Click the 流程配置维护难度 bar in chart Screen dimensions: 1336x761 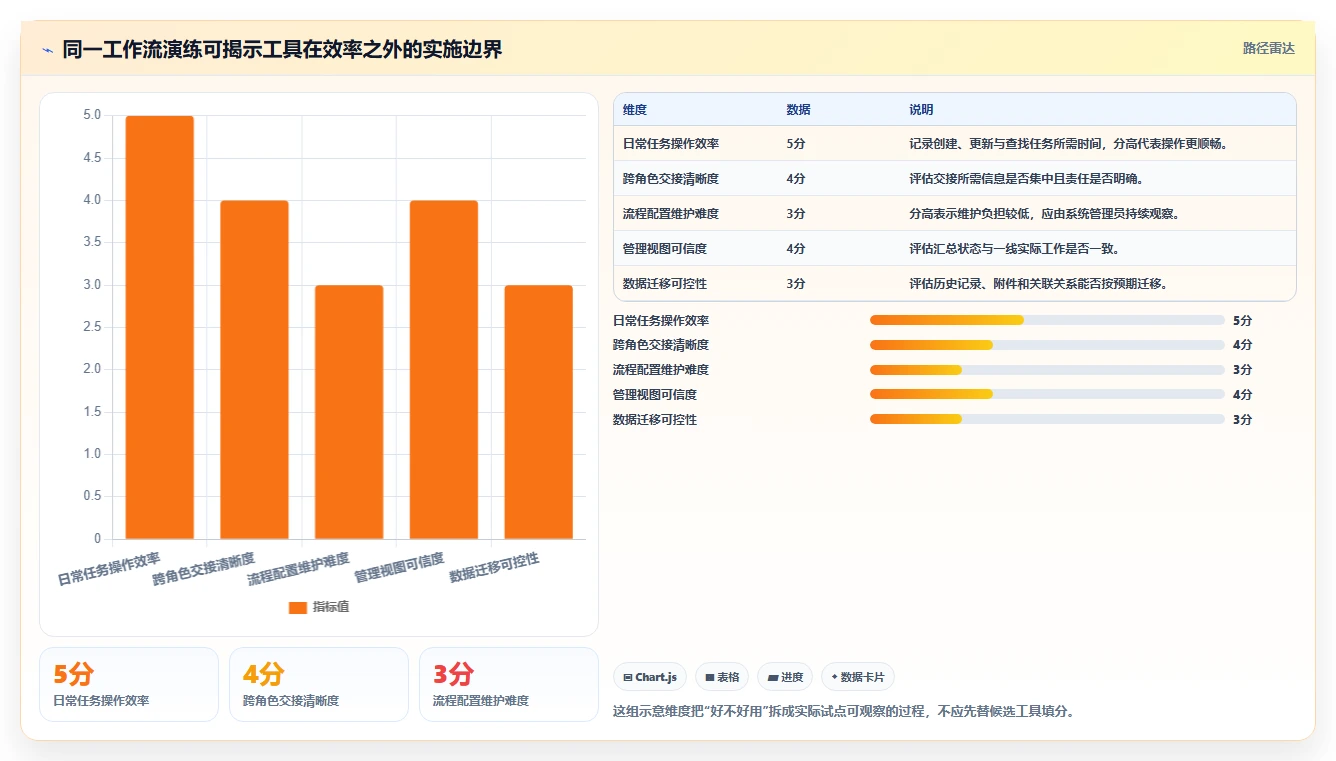pos(349,412)
